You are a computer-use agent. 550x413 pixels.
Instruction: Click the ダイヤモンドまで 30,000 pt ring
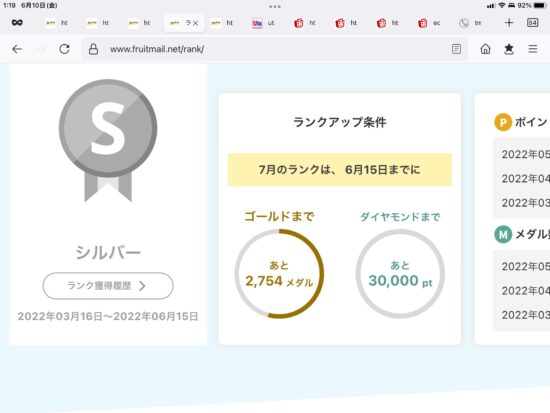click(400, 274)
